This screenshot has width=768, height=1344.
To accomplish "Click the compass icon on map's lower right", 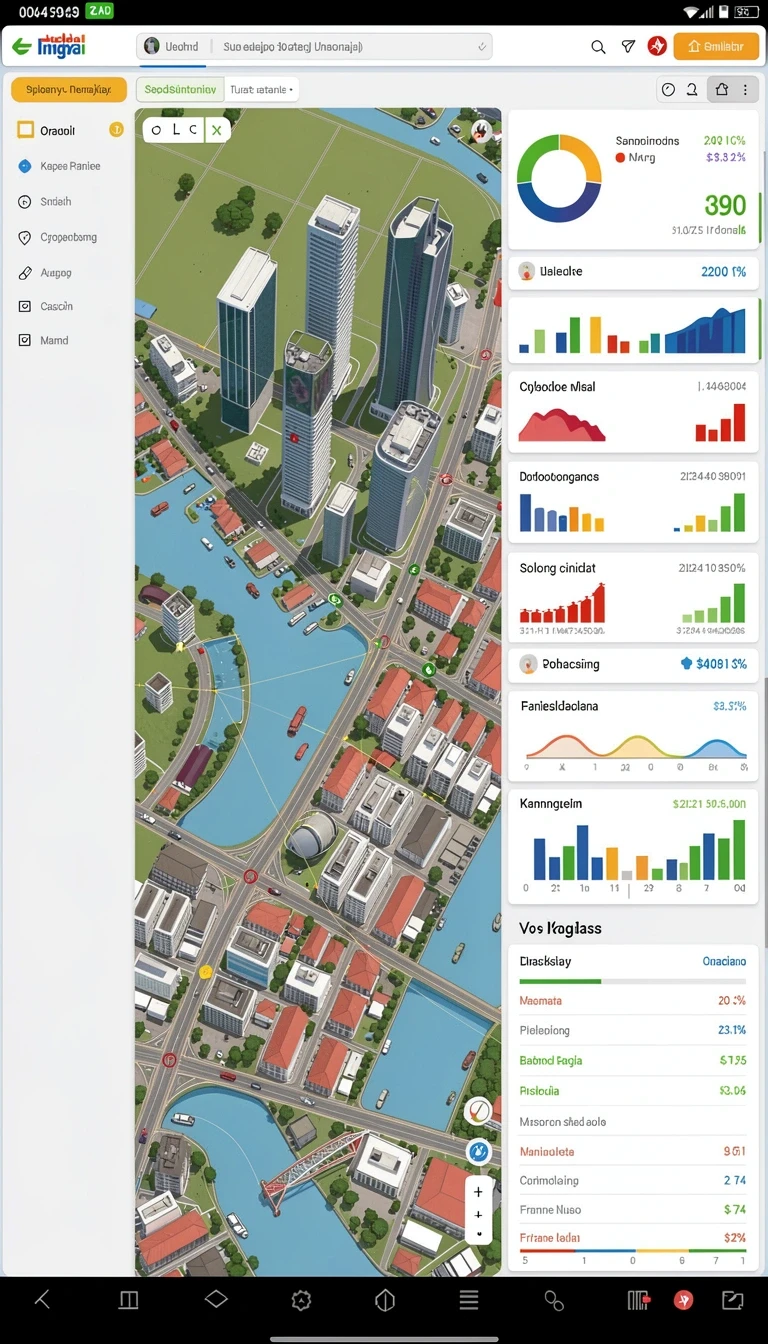I will 479,1109.
